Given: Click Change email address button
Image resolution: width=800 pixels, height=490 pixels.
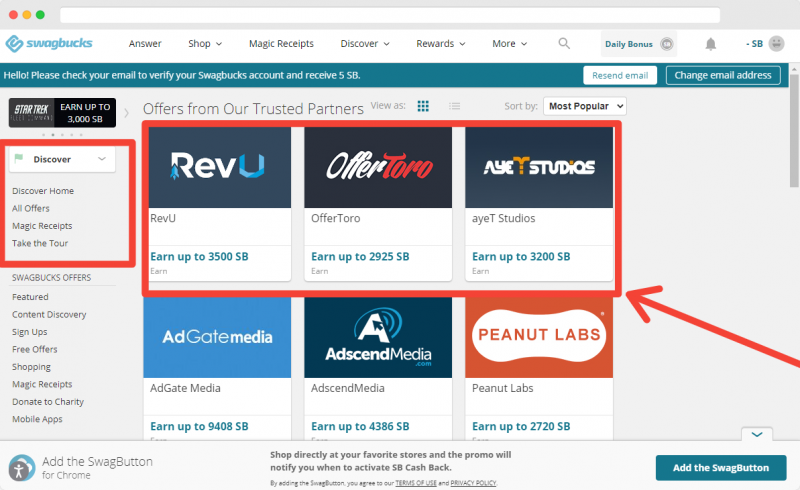Looking at the screenshot, I should (x=723, y=76).
